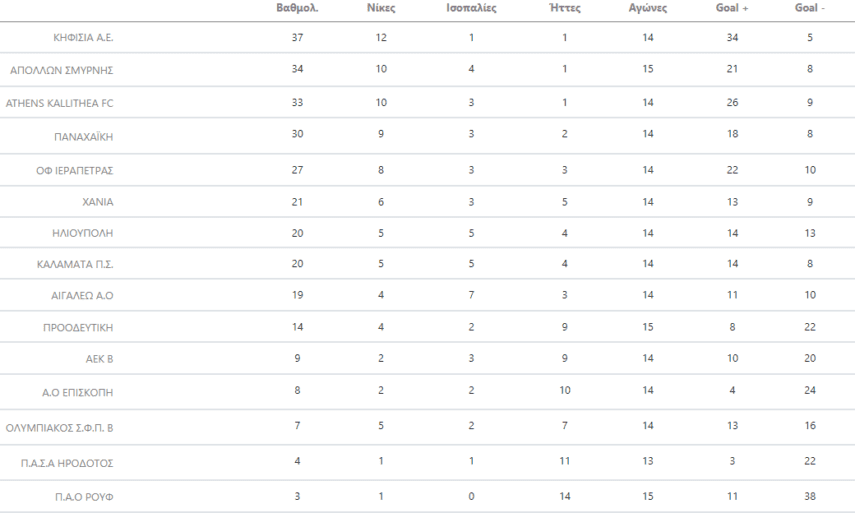Screen dimensions: 855x513
Task: Click the ΟΛΥΜΠΙΑΚΟΣ Σ.Φ.Π. Β team name
Action: coord(59,427)
